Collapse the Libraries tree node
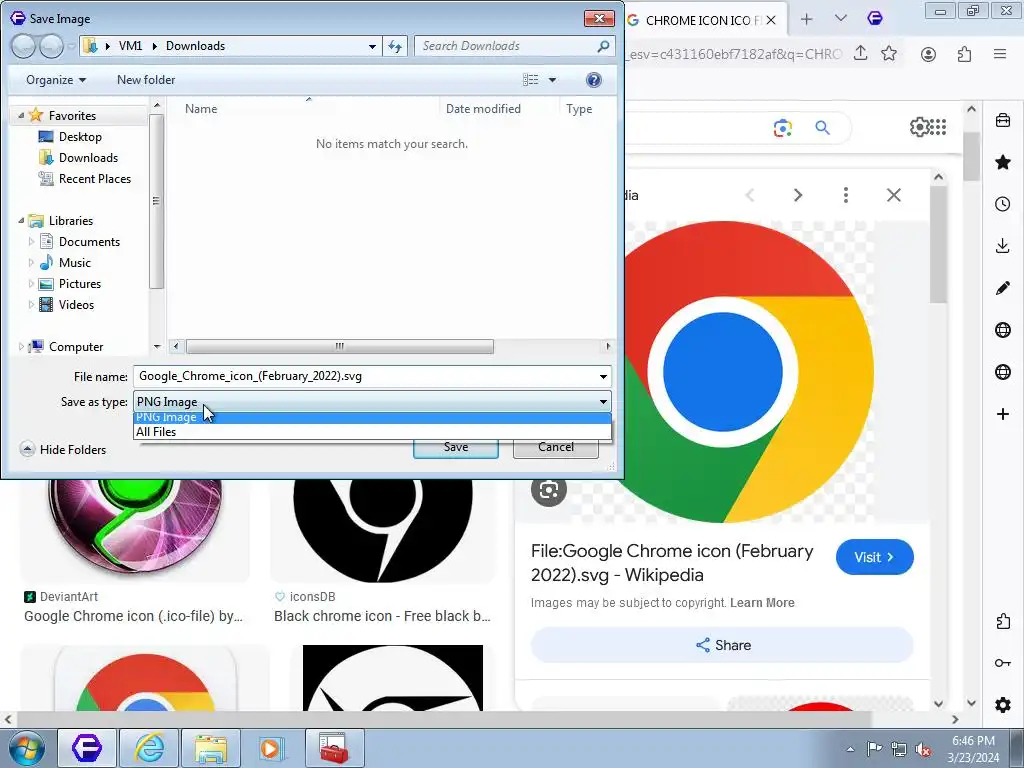Screen dimensions: 1024x768 point(21,221)
